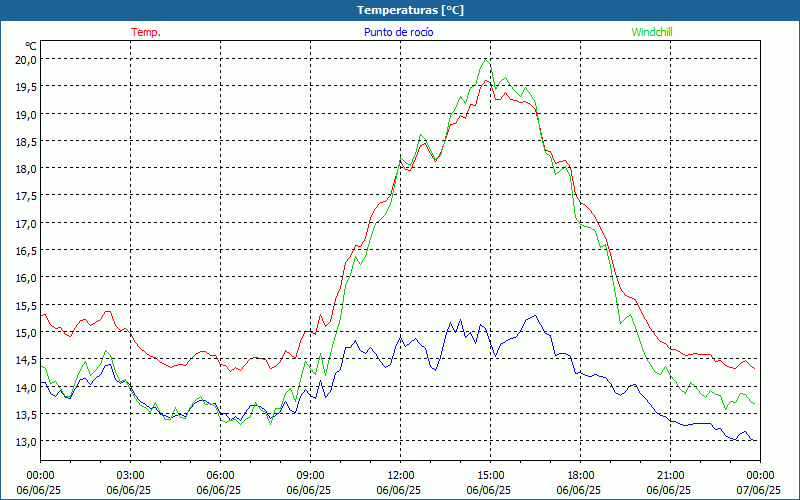
Task: Click the '18:00' time axis label
Action: click(x=581, y=476)
